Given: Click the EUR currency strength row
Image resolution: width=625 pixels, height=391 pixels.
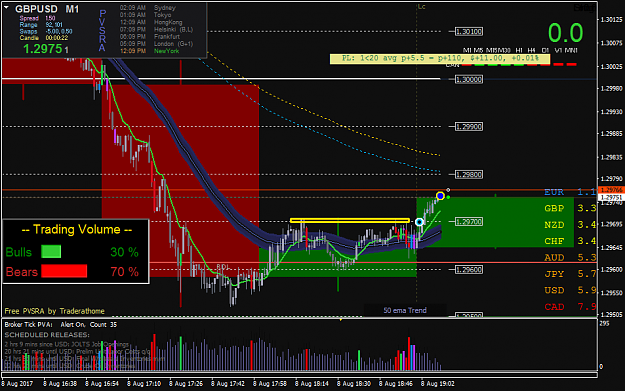Looking at the screenshot, I should click(x=570, y=192).
